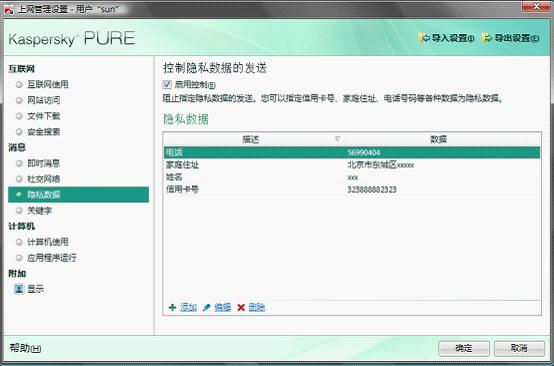
Task: Click the 导出设置 text link
Action: pos(517,38)
